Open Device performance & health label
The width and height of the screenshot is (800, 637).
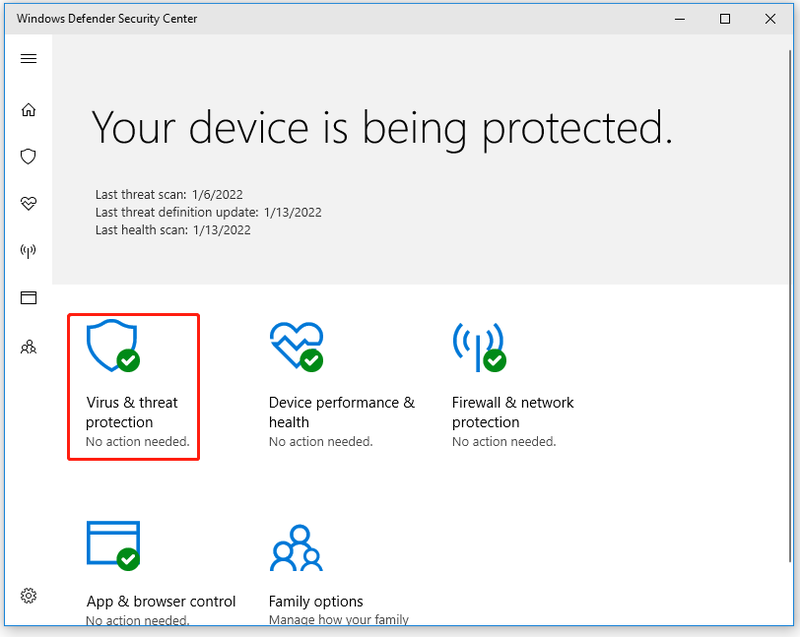click(342, 412)
